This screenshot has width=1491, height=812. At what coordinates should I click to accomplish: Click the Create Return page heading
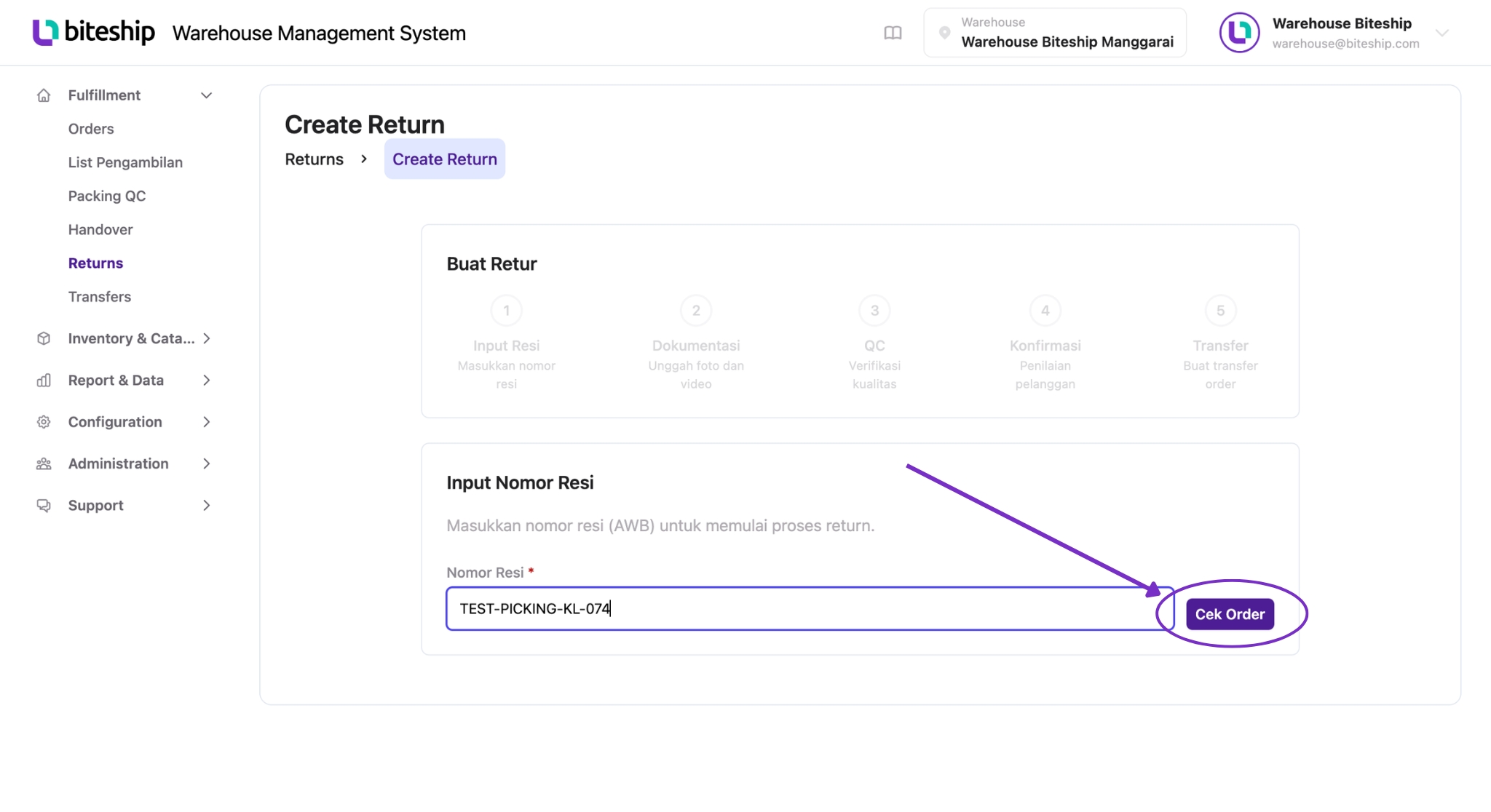coord(364,124)
